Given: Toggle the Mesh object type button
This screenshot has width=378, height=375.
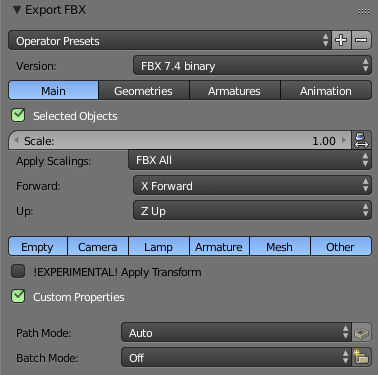Looking at the screenshot, I should point(280,246).
